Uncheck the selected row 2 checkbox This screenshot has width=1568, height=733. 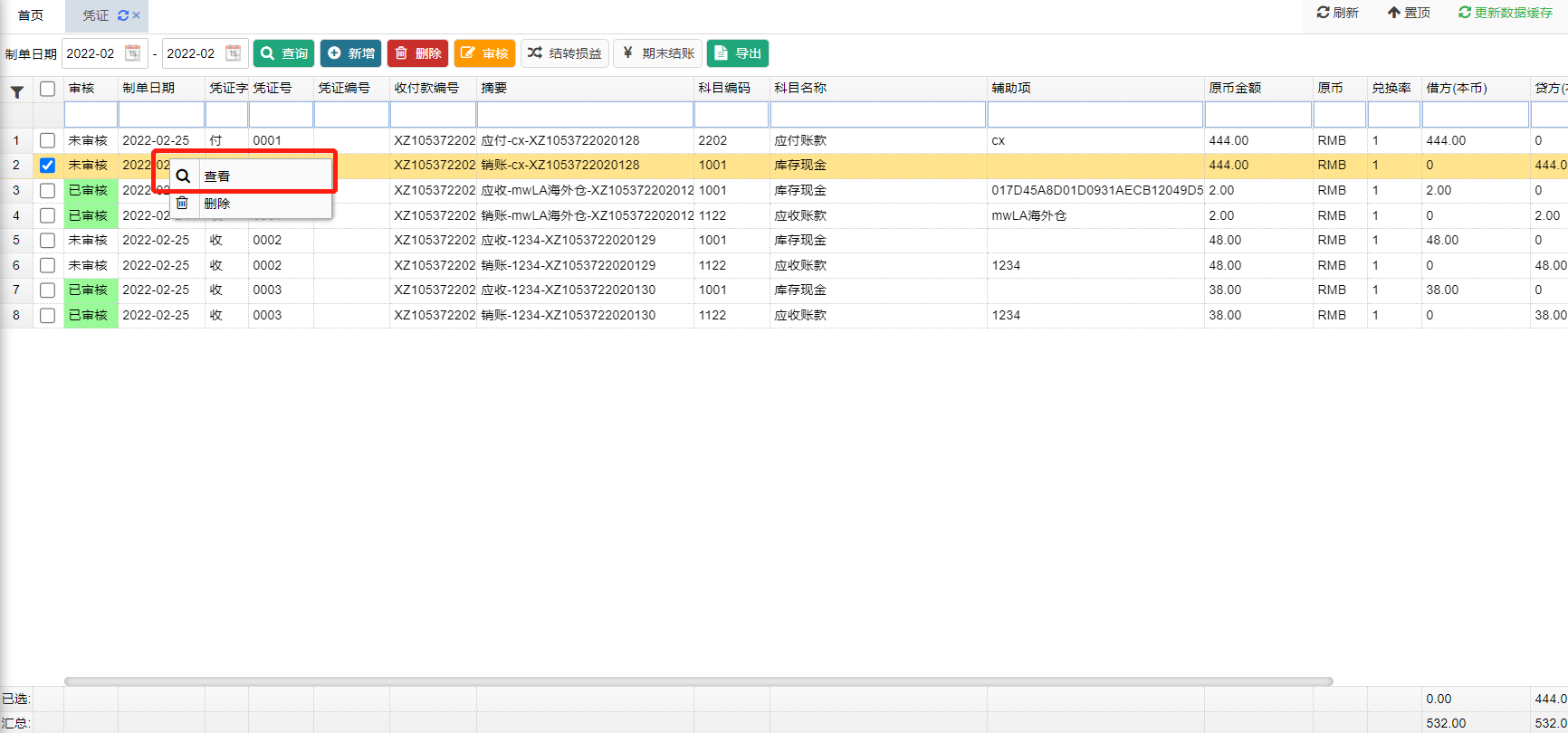click(48, 166)
